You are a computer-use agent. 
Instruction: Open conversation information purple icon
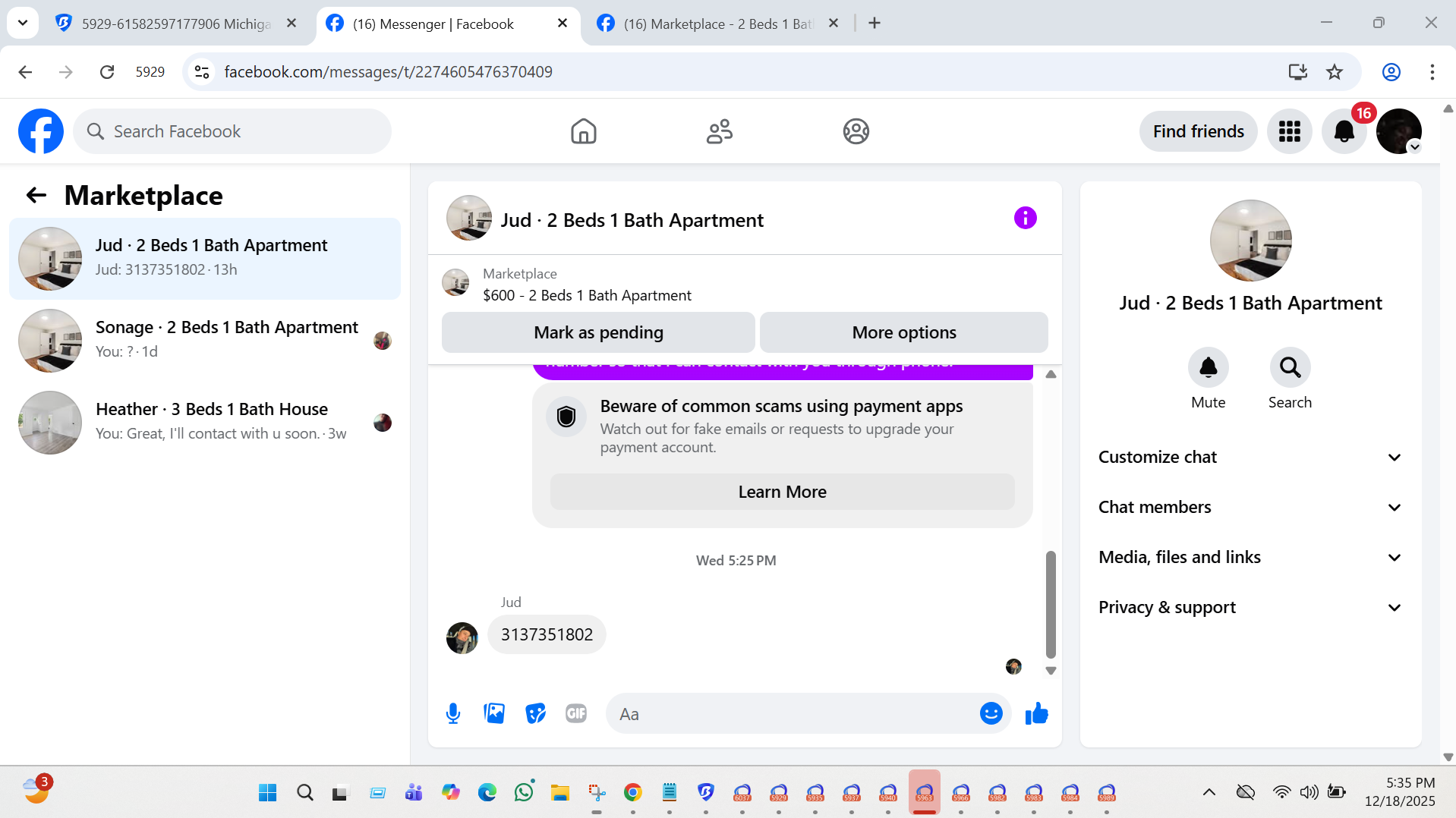click(1025, 219)
